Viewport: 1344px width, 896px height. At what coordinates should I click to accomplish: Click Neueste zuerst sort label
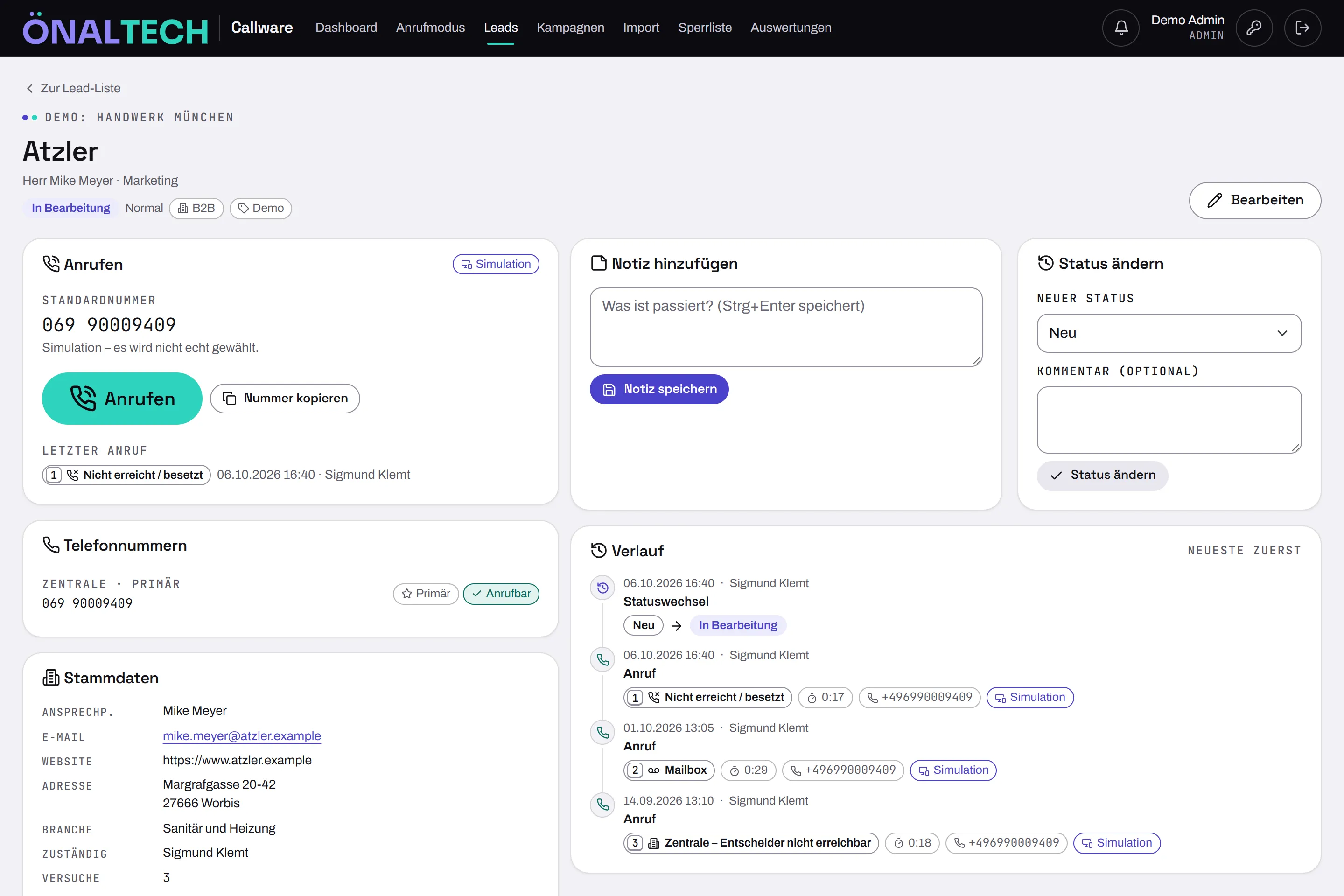[1244, 550]
